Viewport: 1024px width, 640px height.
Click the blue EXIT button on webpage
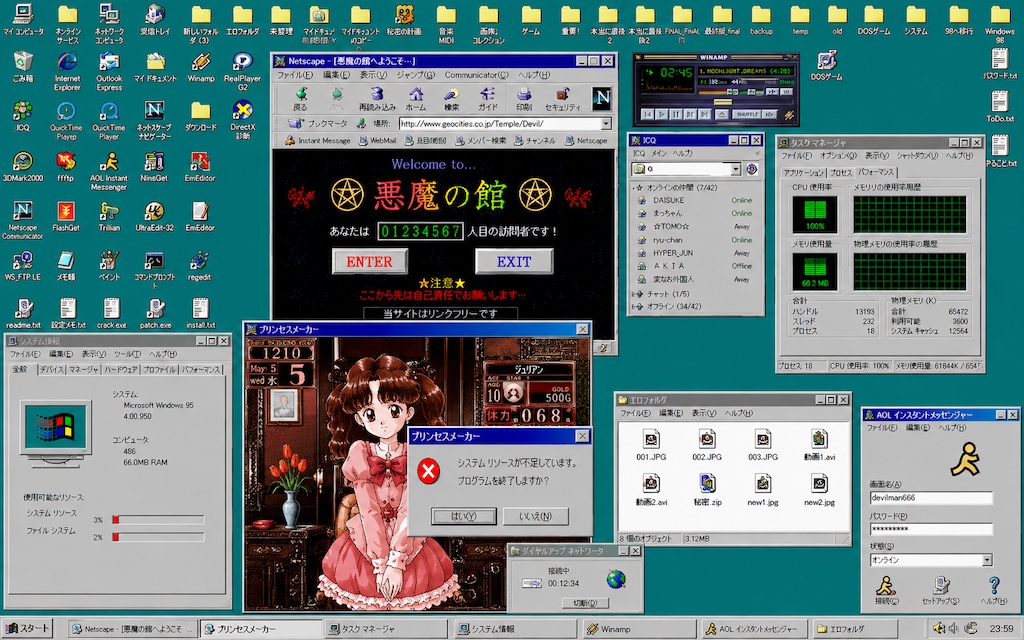tap(514, 262)
